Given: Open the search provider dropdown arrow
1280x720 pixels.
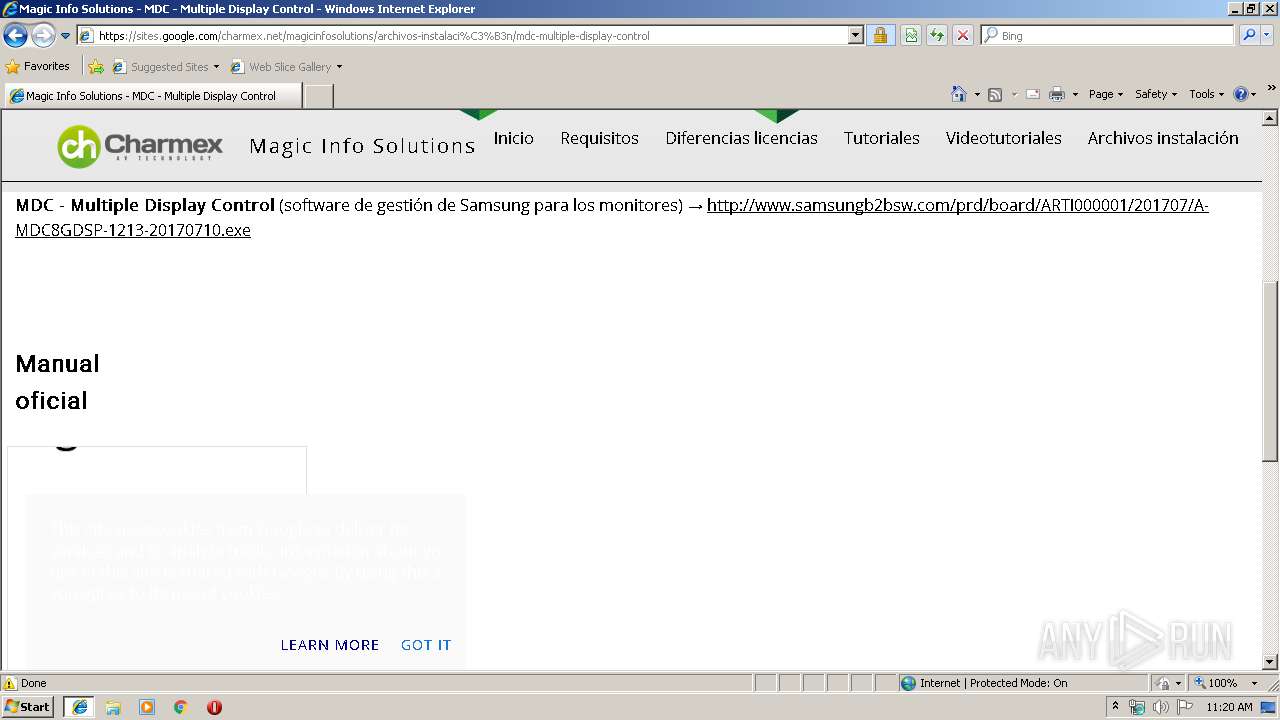Looking at the screenshot, I should 1268,36.
